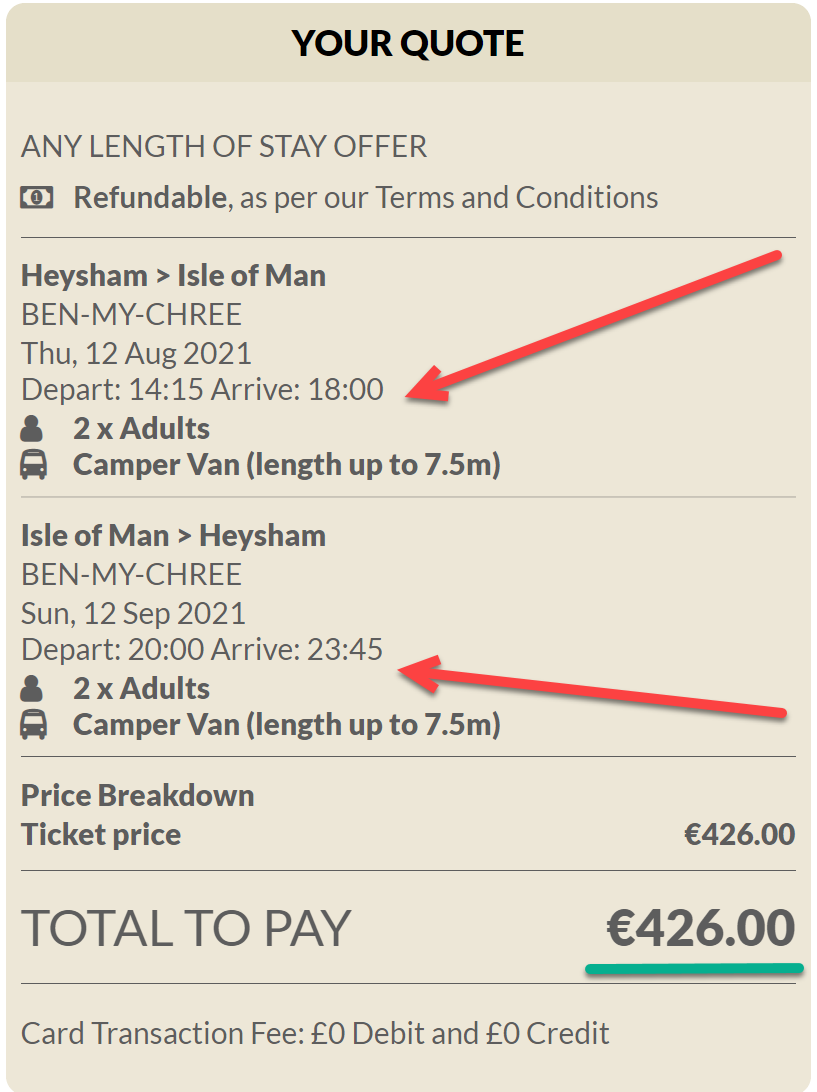Select the ANY LENGTH OF STAY OFFER text

224,147
